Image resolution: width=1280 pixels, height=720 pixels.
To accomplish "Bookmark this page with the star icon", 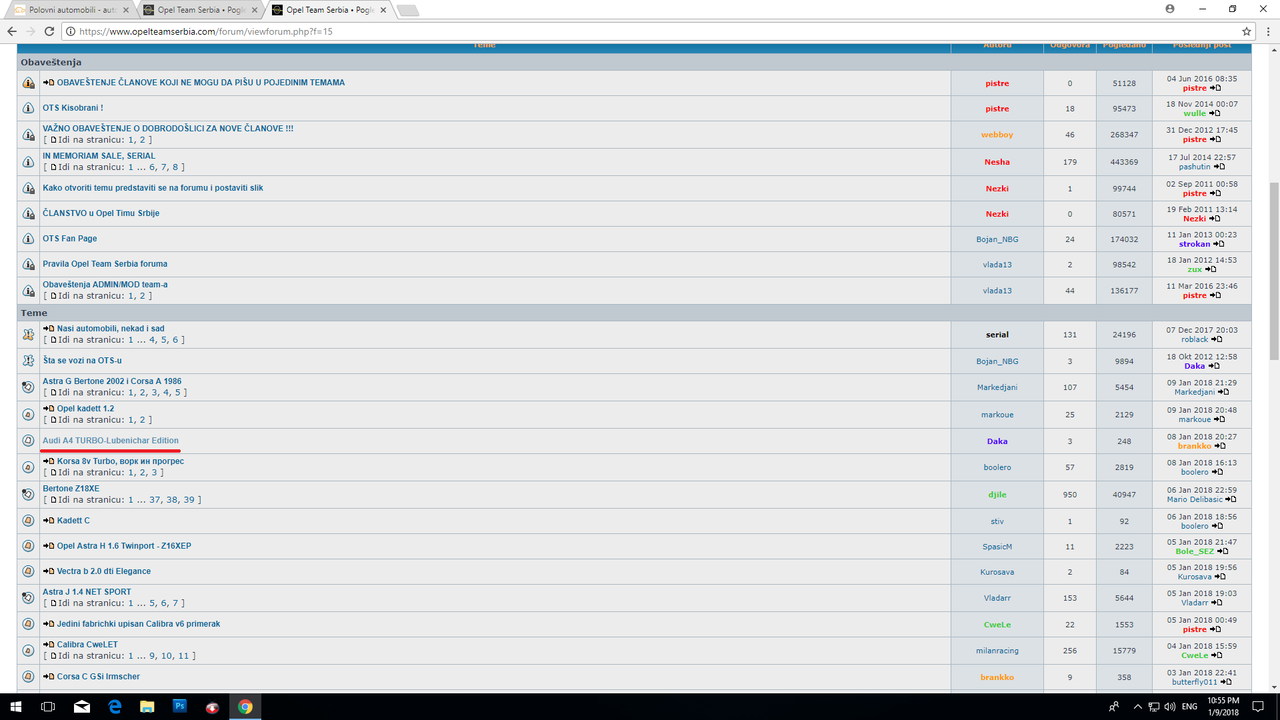I will coord(1247,31).
